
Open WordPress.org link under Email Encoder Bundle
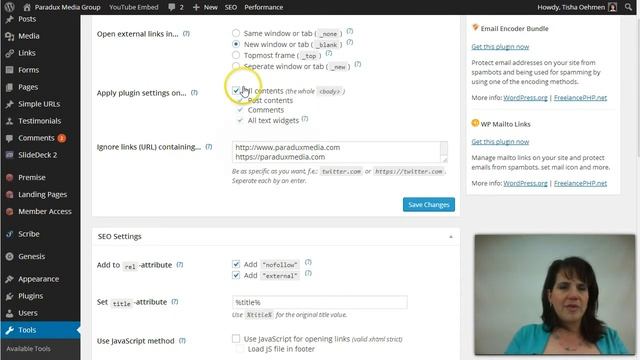[x=525, y=98]
